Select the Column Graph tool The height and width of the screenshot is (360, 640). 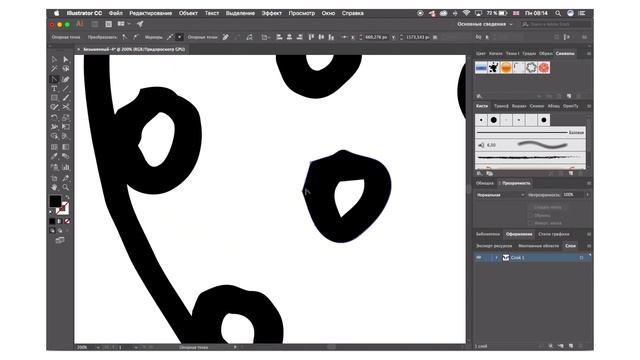(x=65, y=167)
